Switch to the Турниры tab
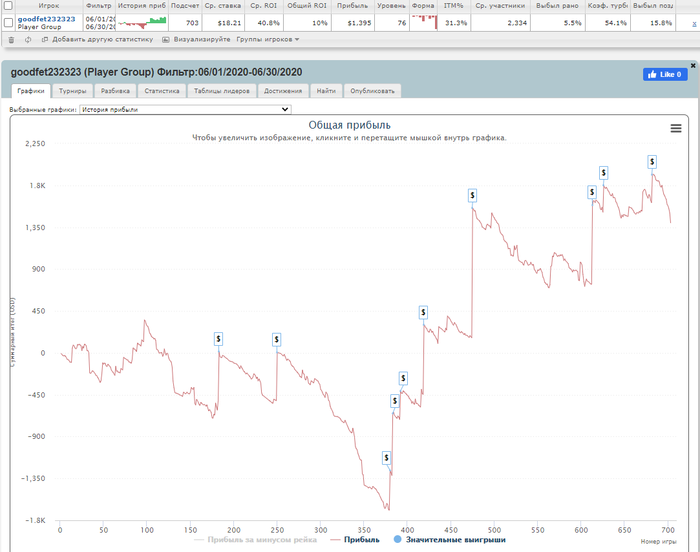700x552 pixels. (72, 91)
